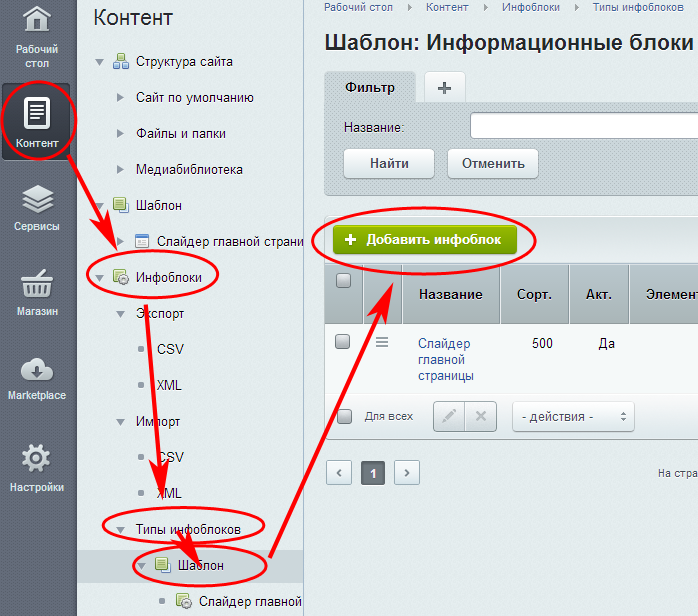Click icon of selected Шаблон under Типы инфоблоков
This screenshot has width=698, height=616.
tap(162, 565)
